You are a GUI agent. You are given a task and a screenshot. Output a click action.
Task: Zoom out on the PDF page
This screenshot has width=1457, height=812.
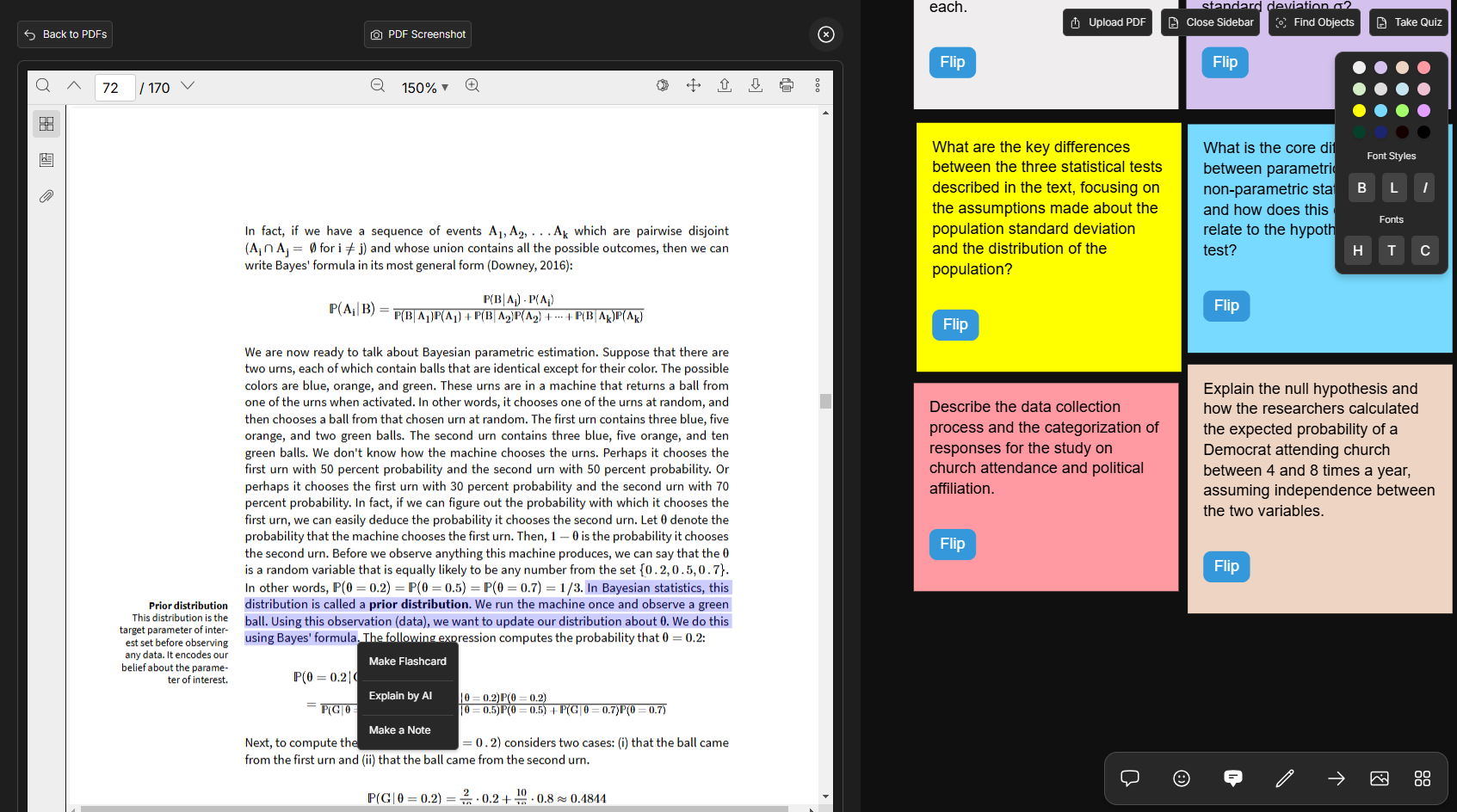coord(378,86)
